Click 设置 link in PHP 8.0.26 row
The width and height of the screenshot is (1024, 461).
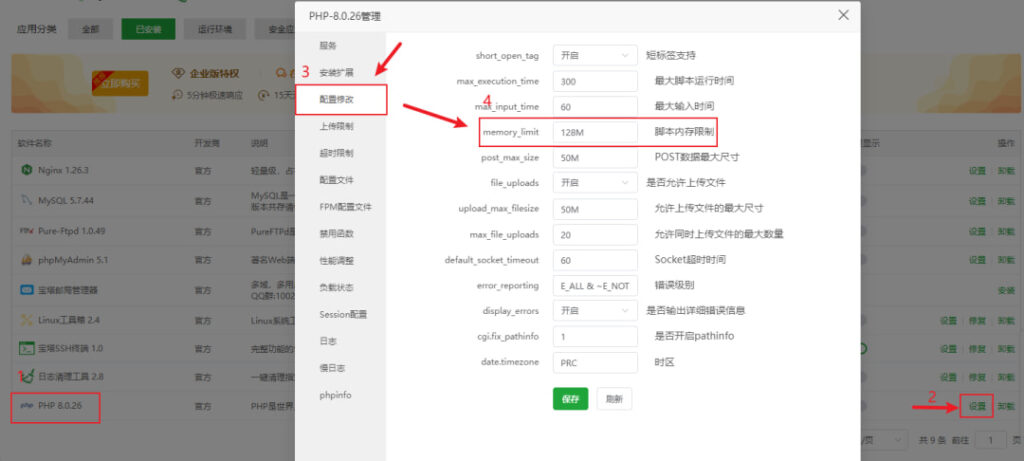(977, 405)
